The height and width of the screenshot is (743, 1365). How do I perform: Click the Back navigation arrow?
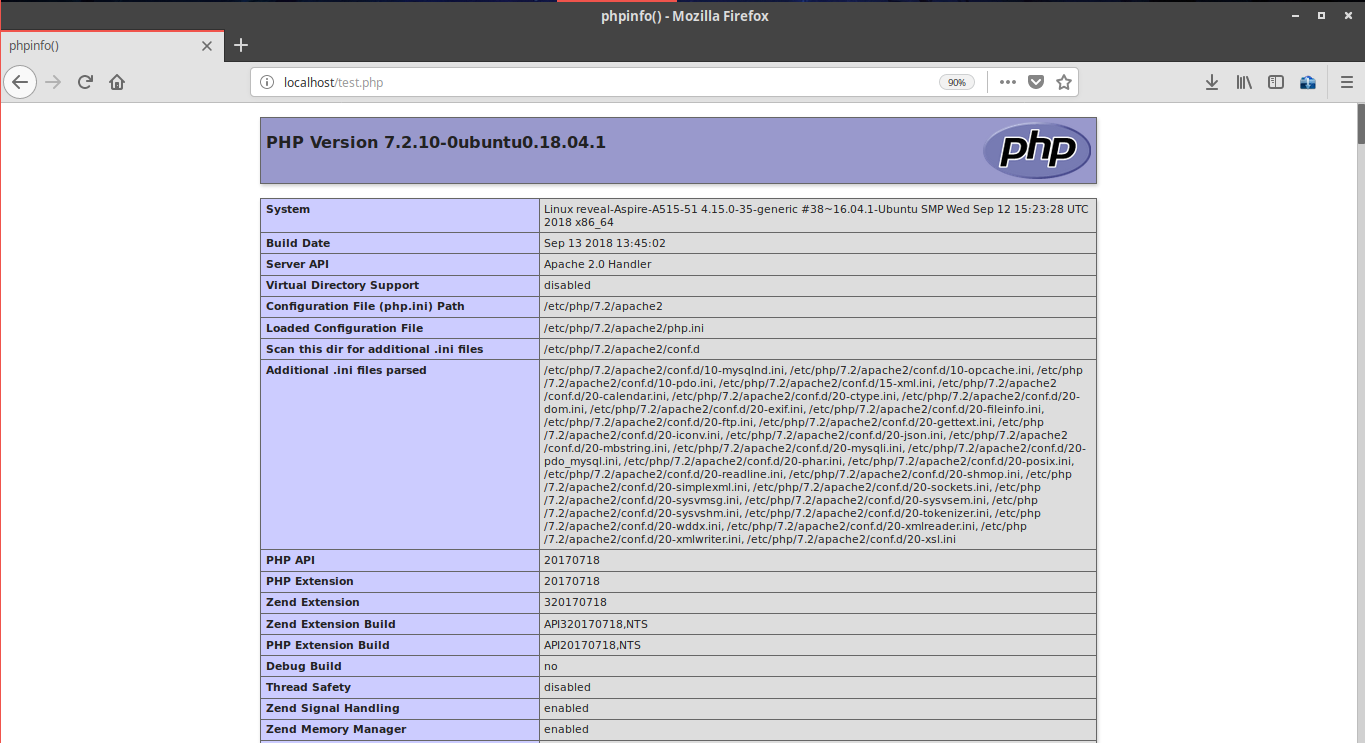click(x=20, y=82)
